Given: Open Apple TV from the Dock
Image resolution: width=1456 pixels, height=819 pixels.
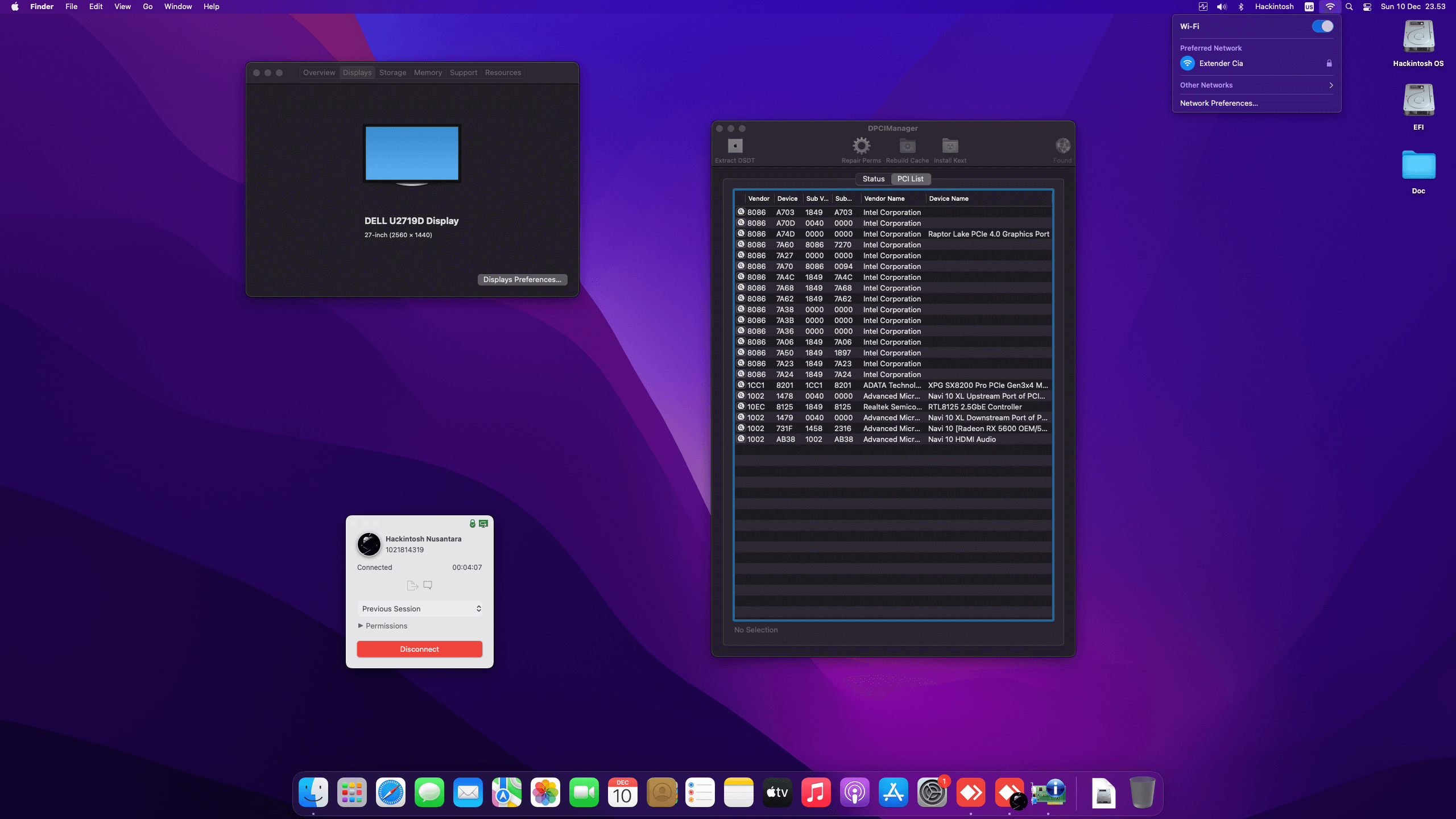Looking at the screenshot, I should [777, 792].
